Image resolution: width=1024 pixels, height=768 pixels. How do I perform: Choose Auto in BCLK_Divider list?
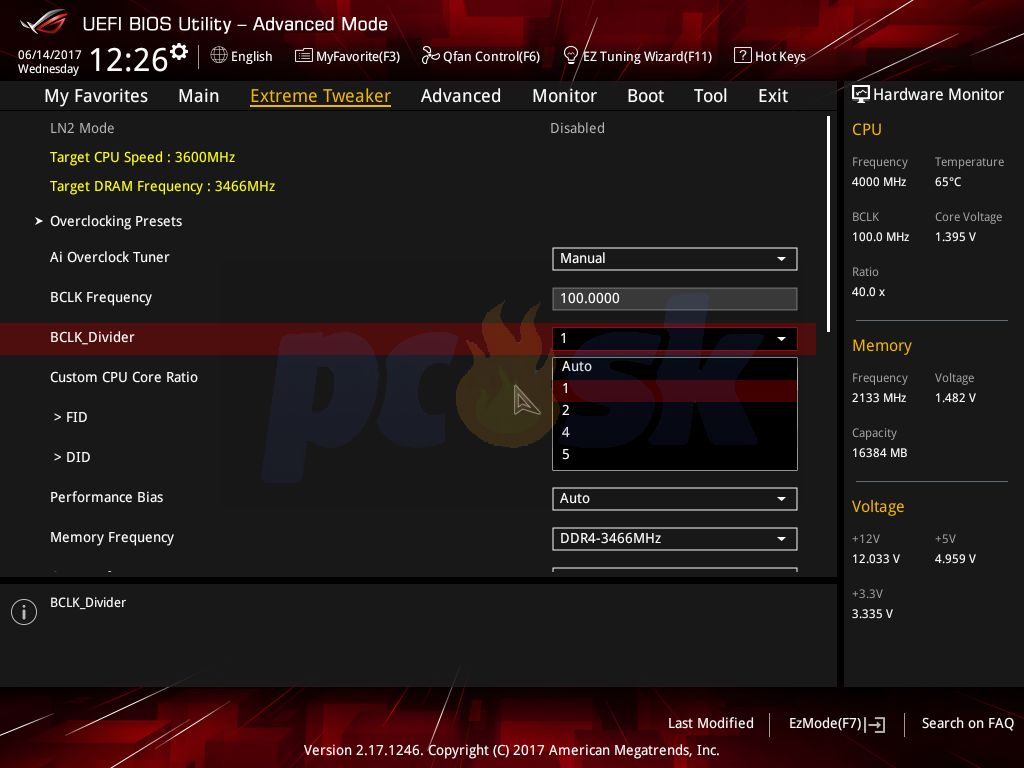[x=675, y=366]
